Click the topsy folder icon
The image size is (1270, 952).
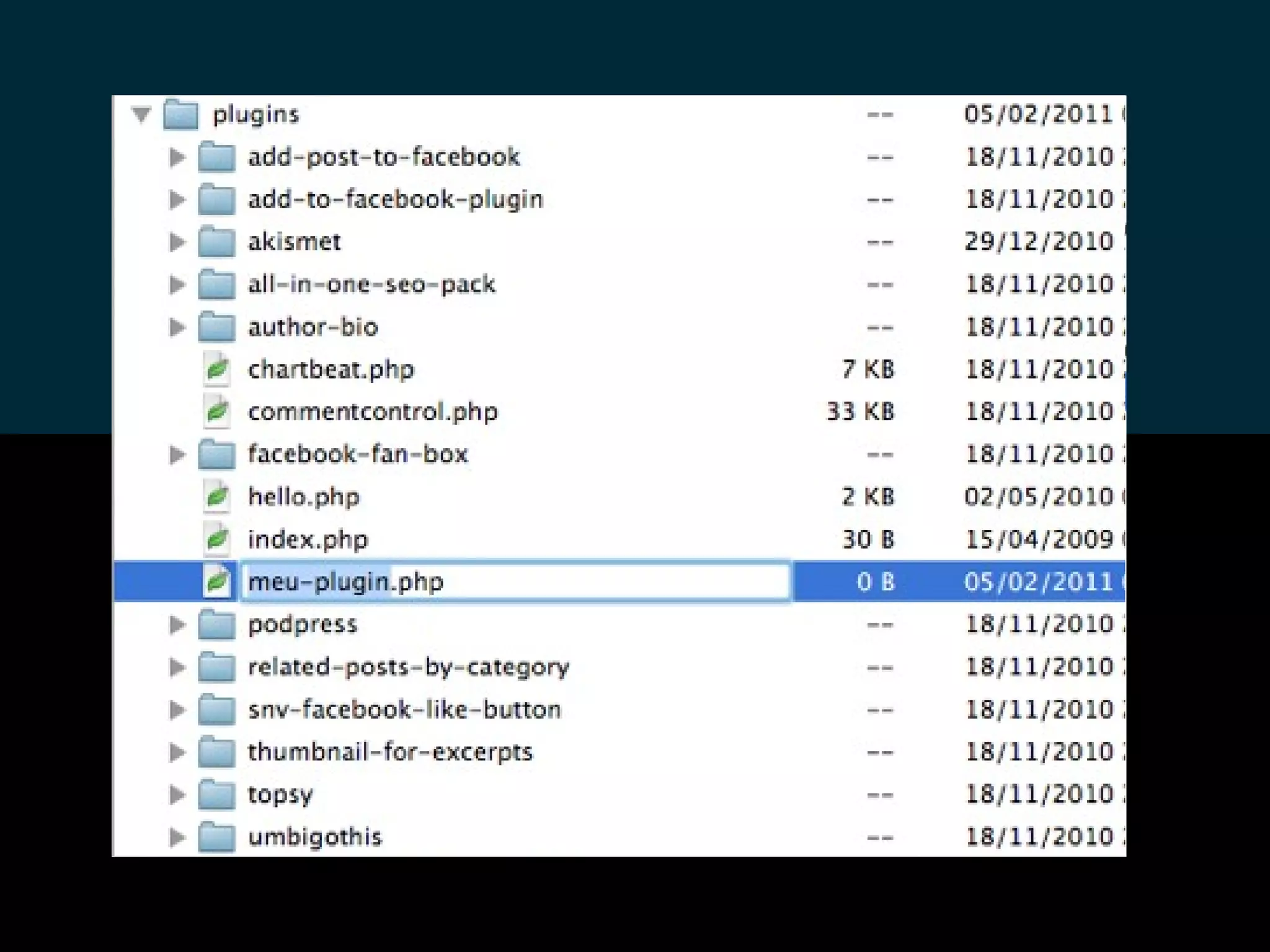pos(216,795)
